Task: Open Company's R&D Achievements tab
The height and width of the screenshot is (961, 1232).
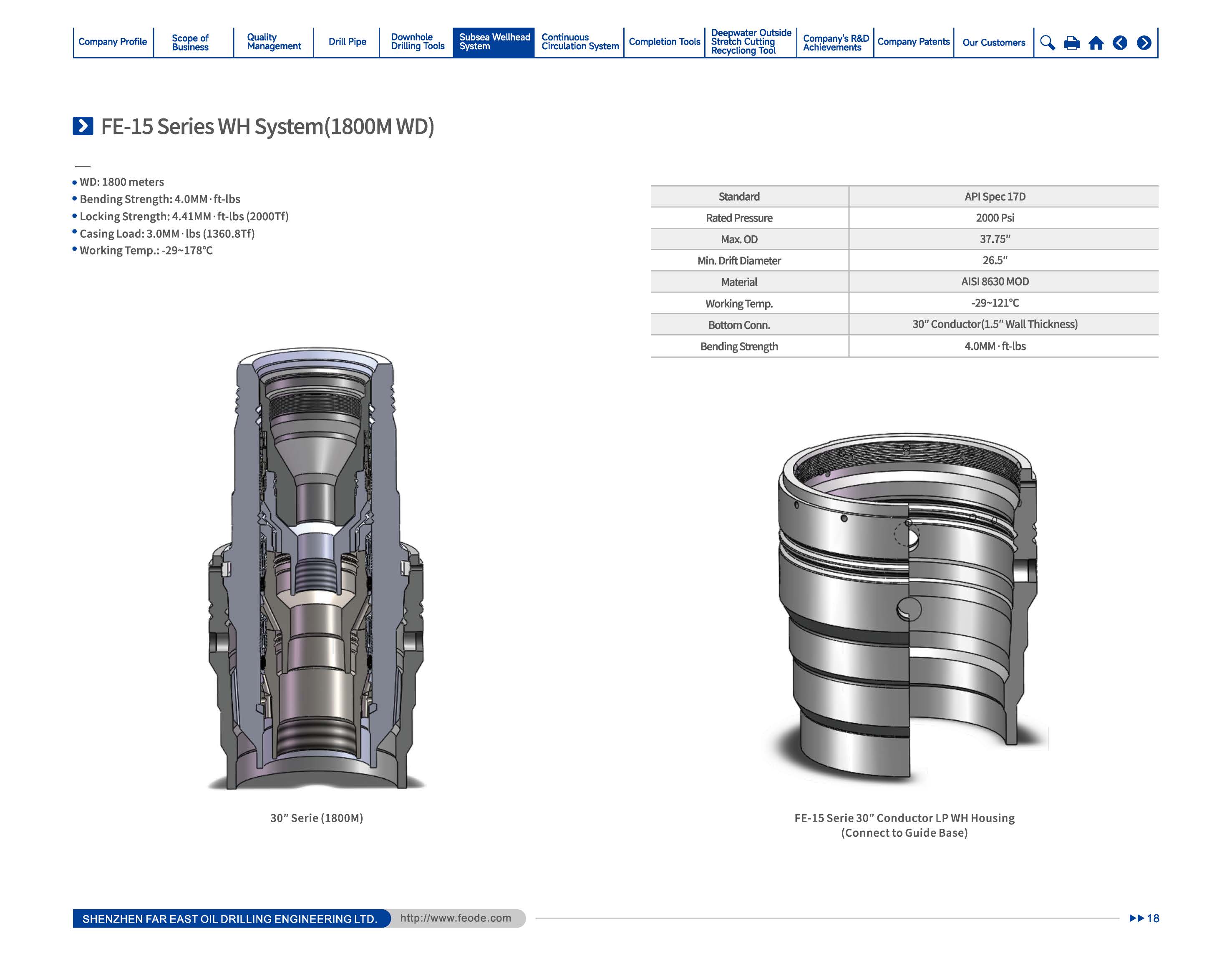Action: click(835, 42)
